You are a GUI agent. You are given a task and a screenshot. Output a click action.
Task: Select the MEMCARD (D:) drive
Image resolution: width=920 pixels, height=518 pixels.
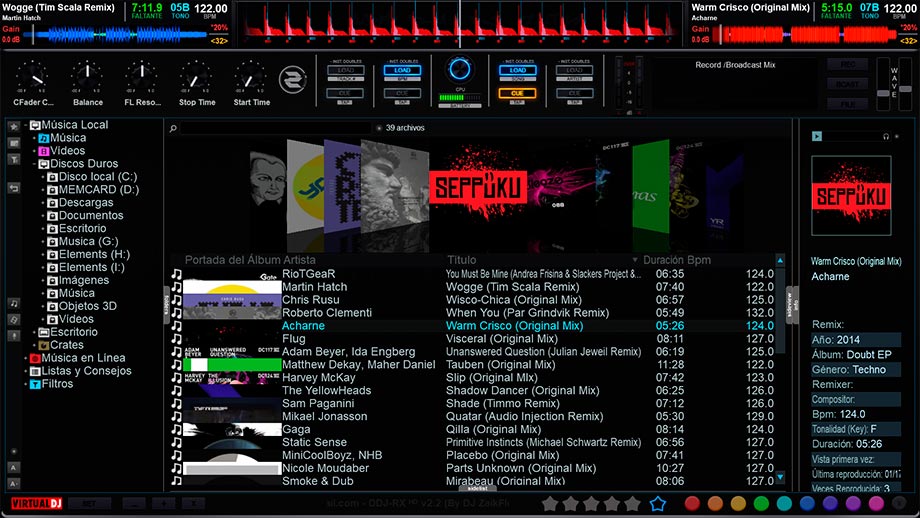[x=99, y=190]
